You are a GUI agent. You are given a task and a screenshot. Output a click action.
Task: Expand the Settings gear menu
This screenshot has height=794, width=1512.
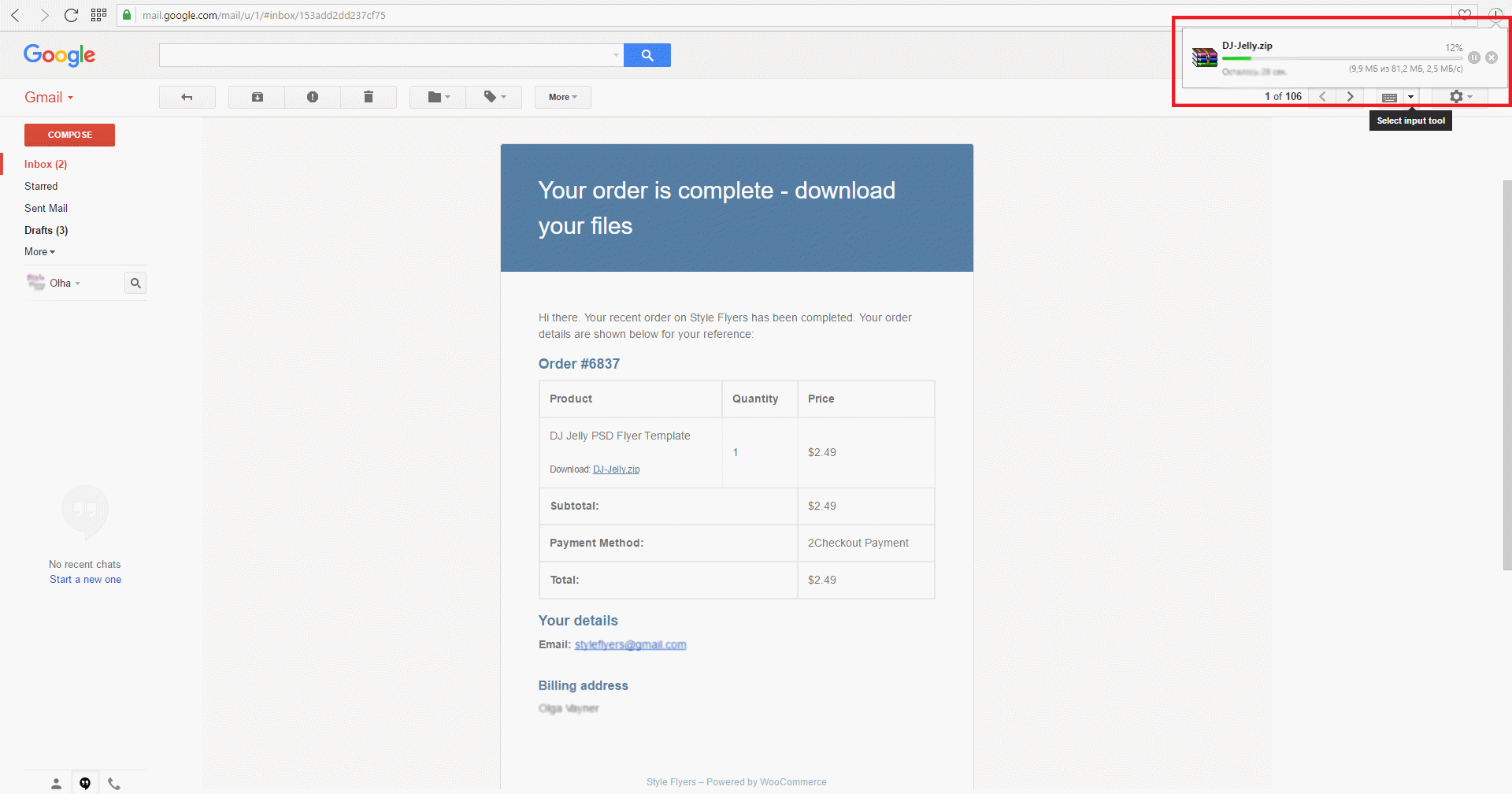coord(1460,97)
